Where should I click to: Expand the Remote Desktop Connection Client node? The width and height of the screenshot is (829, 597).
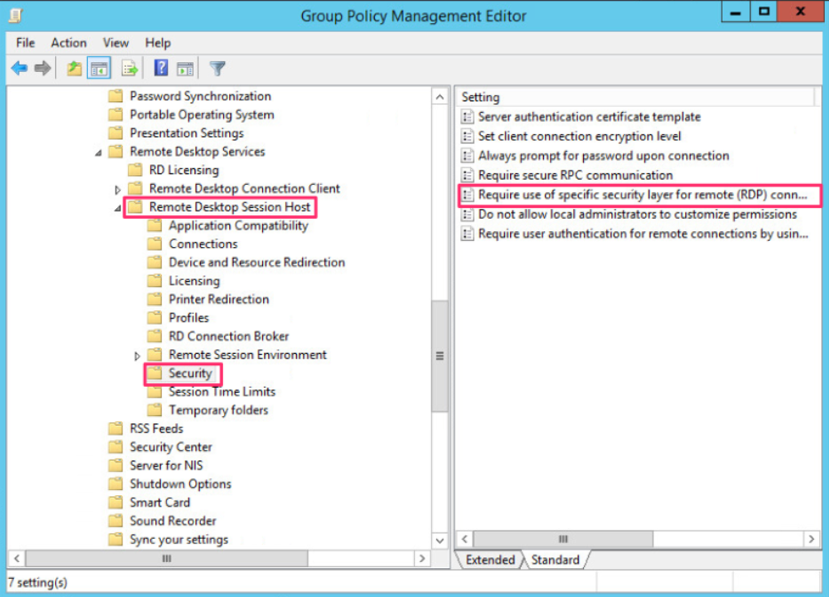click(x=118, y=189)
